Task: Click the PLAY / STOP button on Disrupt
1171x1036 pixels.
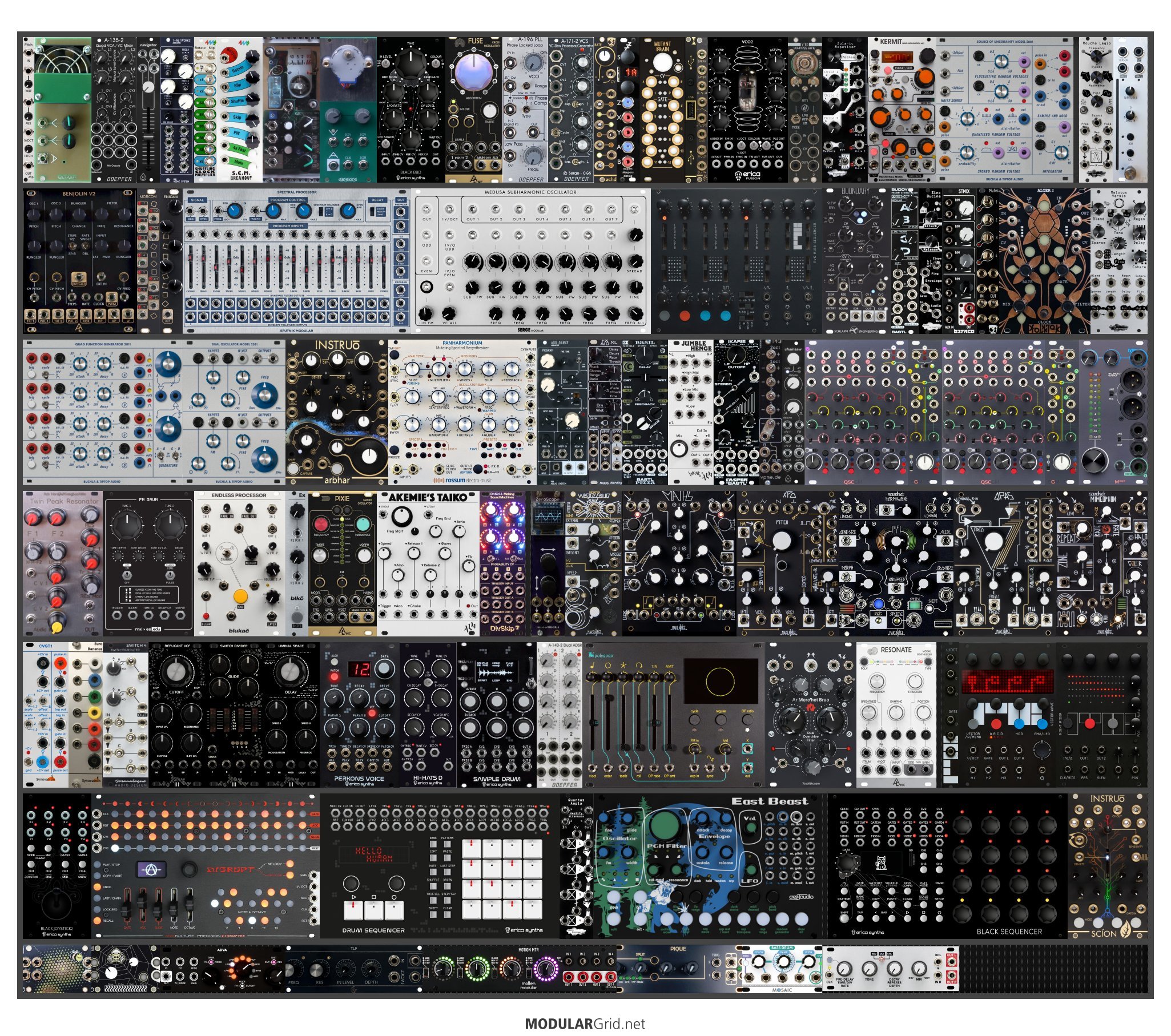Action: [98, 865]
